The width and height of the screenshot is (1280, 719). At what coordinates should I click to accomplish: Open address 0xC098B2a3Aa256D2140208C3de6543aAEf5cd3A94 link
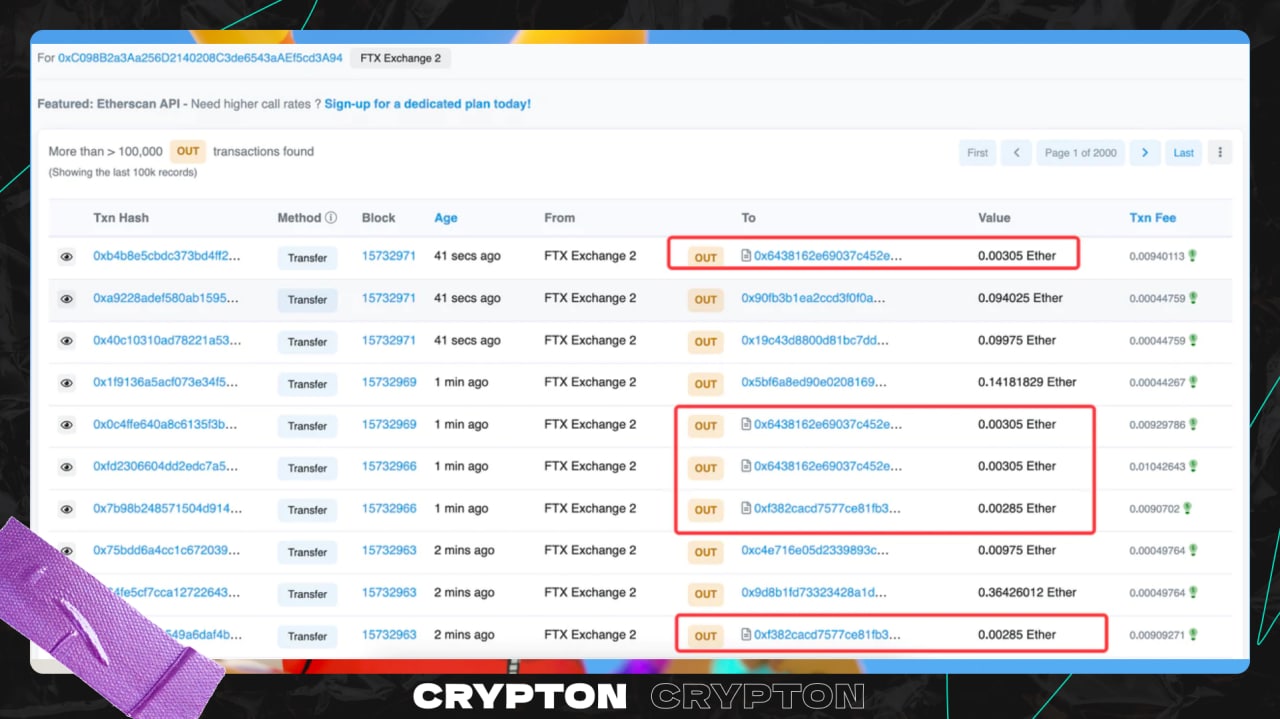200,58
